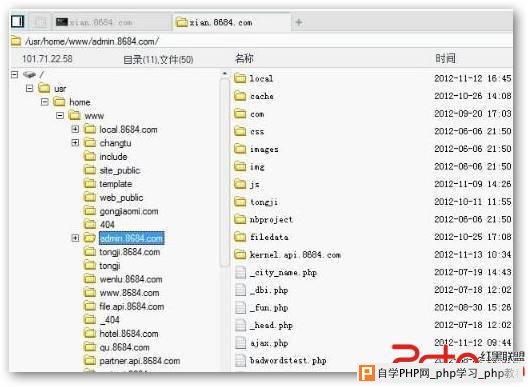Viewport: 528px width, 387px height.
Task: Sort by the 时间 column header
Action: coord(445,58)
